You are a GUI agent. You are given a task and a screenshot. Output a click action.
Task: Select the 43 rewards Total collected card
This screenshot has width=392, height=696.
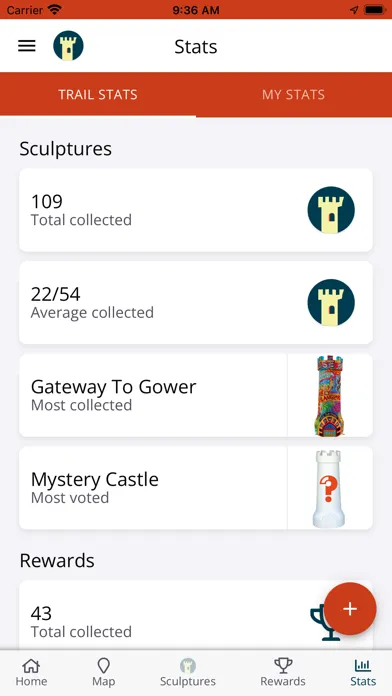pos(196,615)
